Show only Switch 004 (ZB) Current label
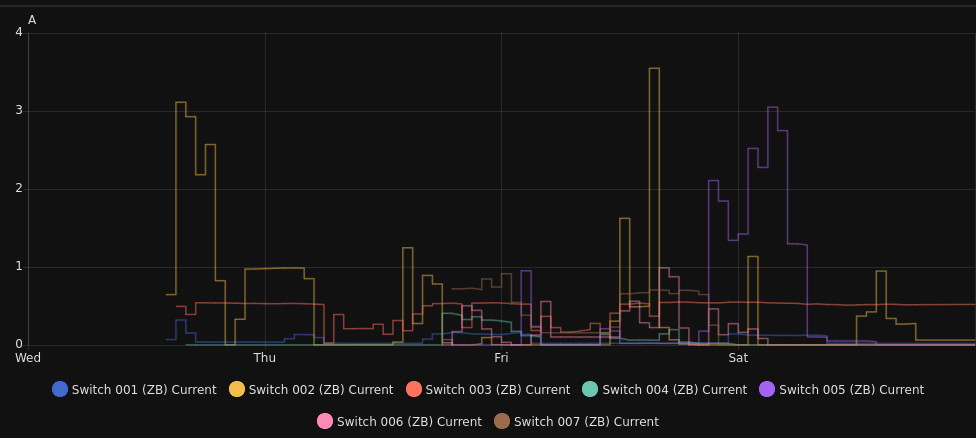This screenshot has height=438, width=976. click(x=674, y=390)
